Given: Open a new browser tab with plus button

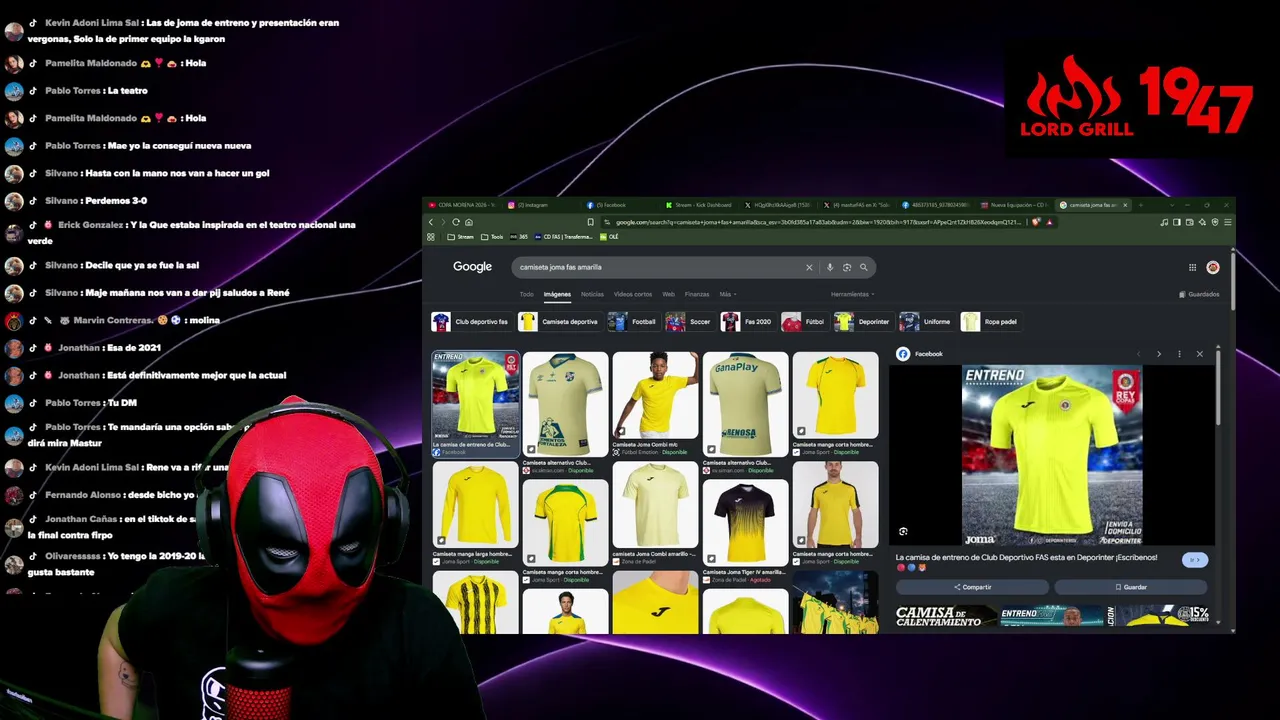Looking at the screenshot, I should 1139,205.
